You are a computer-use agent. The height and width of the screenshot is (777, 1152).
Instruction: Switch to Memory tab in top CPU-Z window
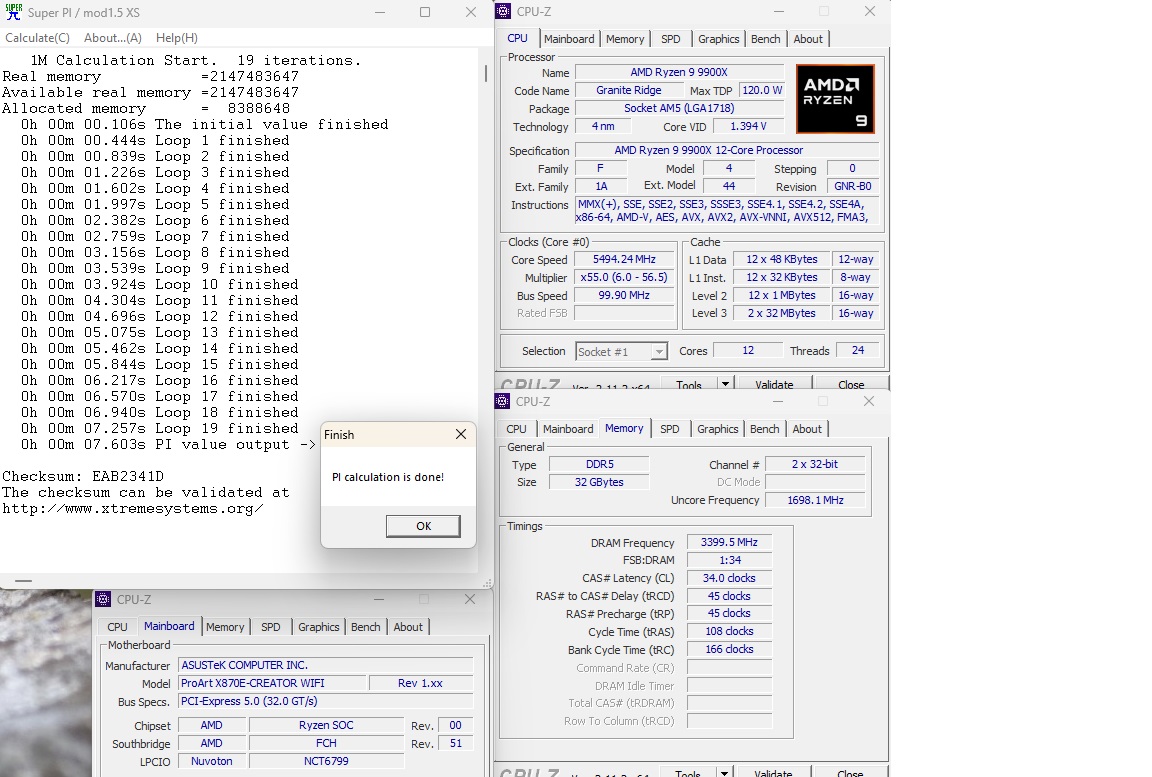click(624, 39)
